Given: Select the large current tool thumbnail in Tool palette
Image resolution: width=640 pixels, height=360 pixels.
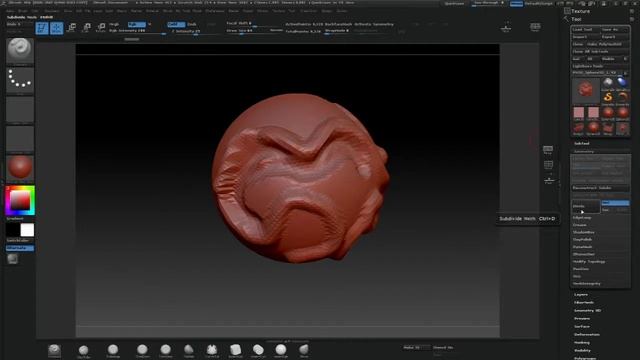Looking at the screenshot, I should tap(585, 90).
